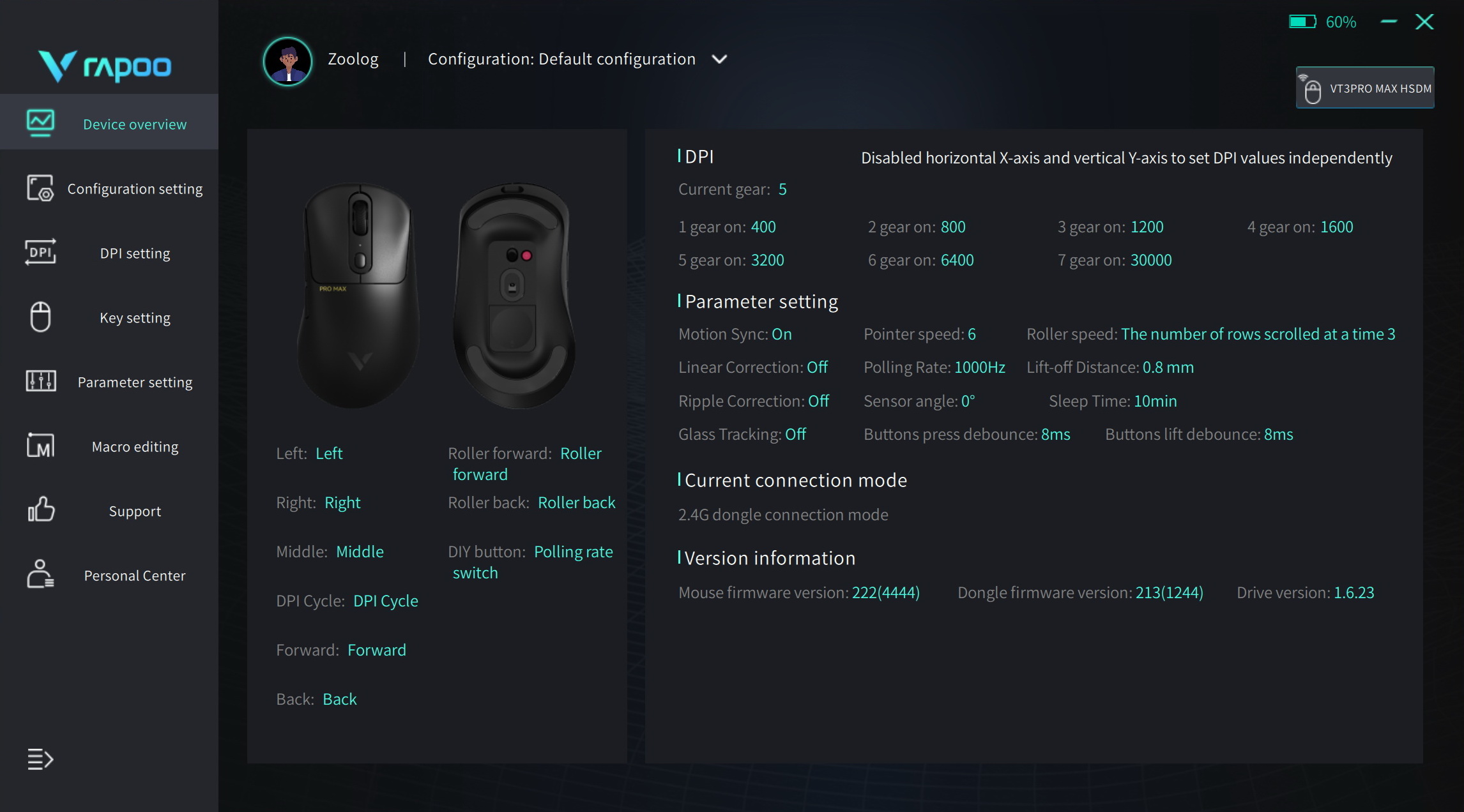Go to the DPI setting tab
The height and width of the screenshot is (812, 1464).
pos(135,253)
